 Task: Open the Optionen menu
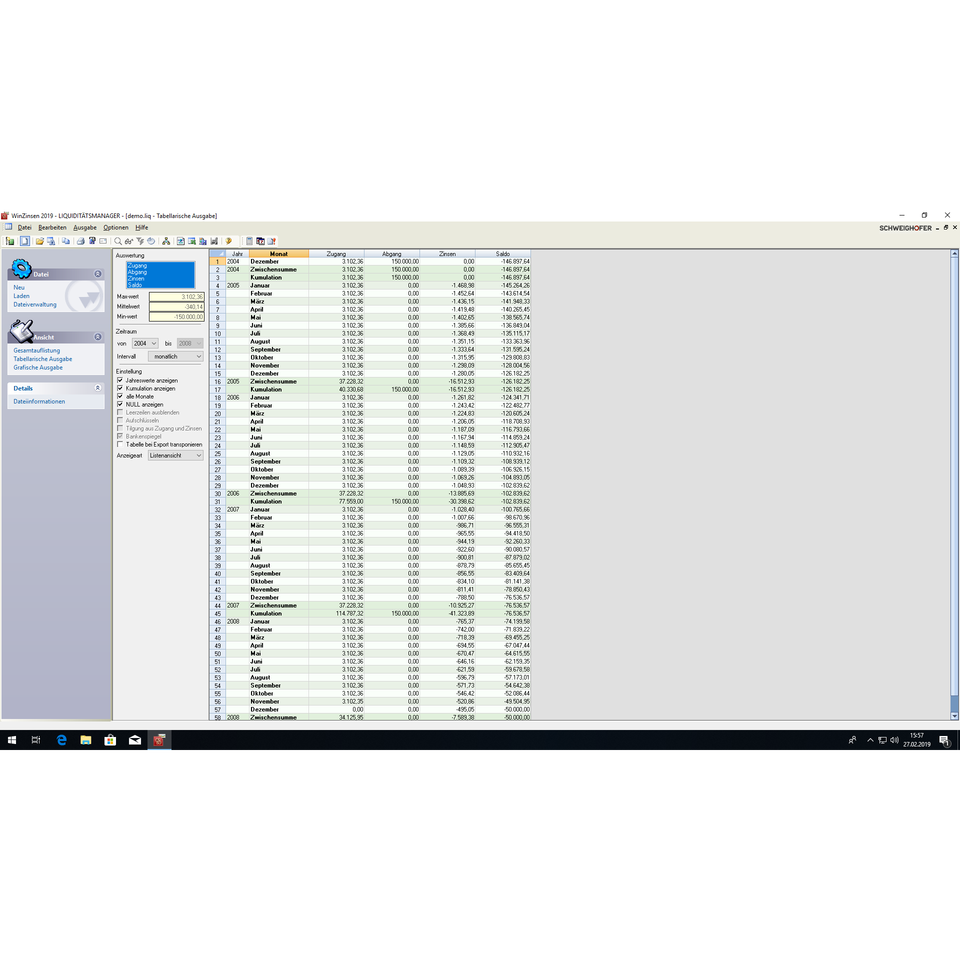116,227
